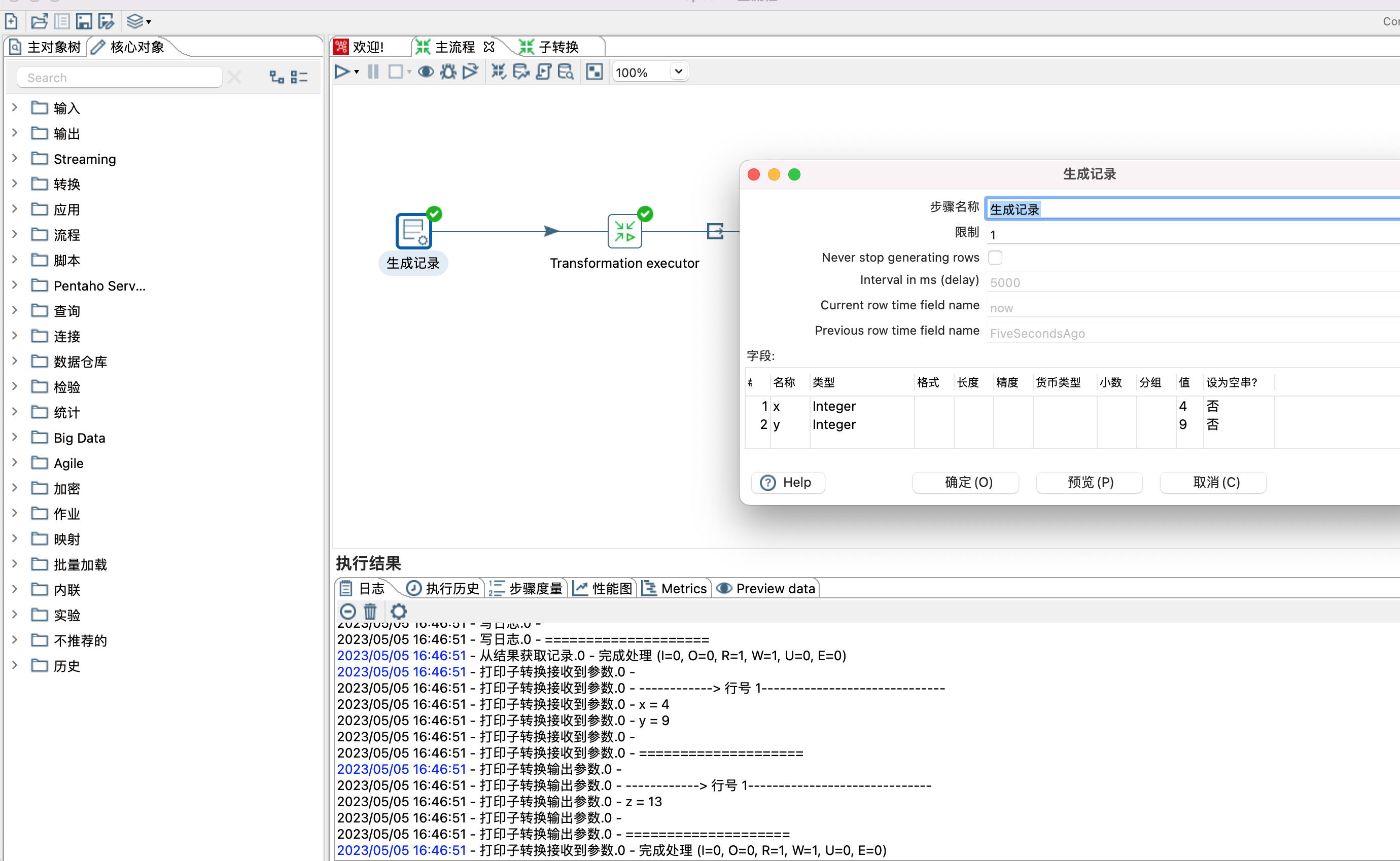The width and height of the screenshot is (1400, 861).
Task: Click the debug transformation bug icon
Action: coord(448,72)
